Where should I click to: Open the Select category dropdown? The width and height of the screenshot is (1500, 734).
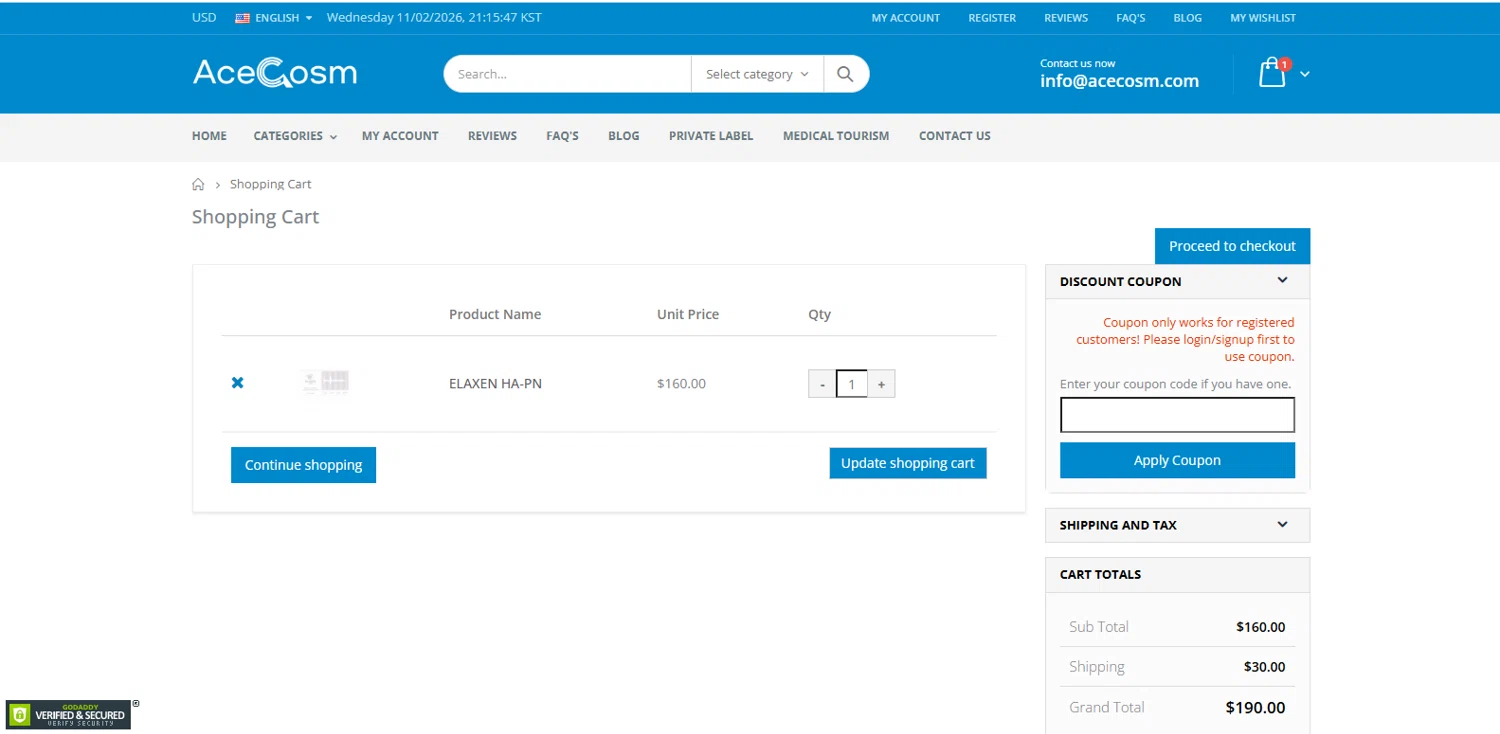757,74
